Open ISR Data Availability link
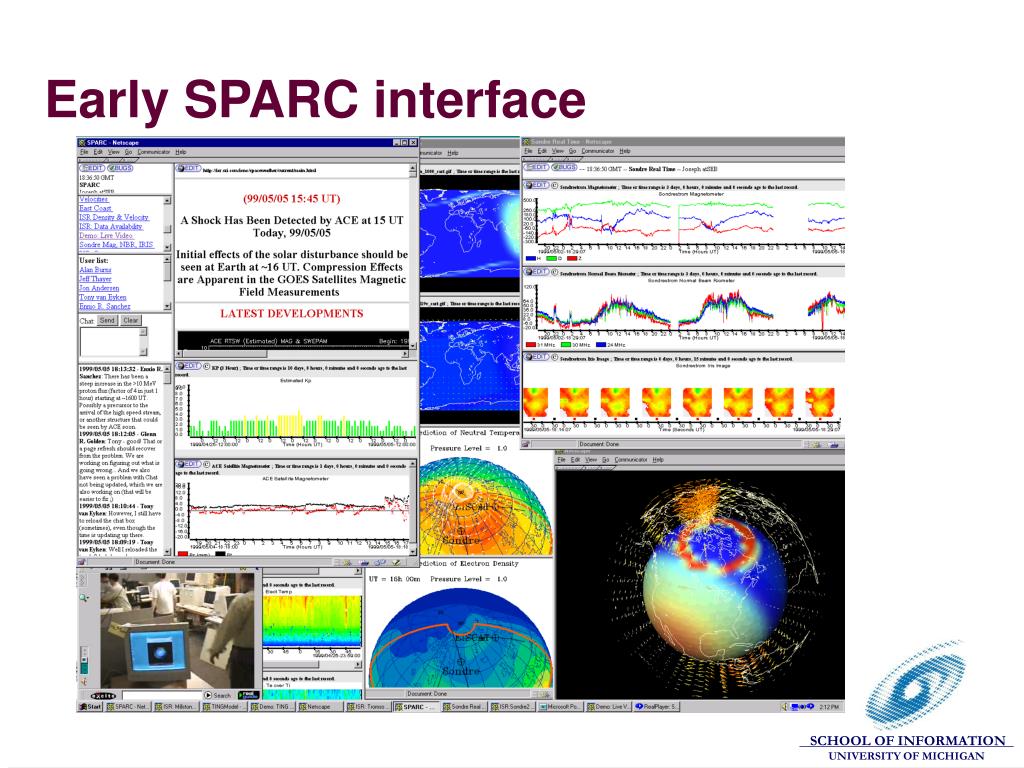 111,227
